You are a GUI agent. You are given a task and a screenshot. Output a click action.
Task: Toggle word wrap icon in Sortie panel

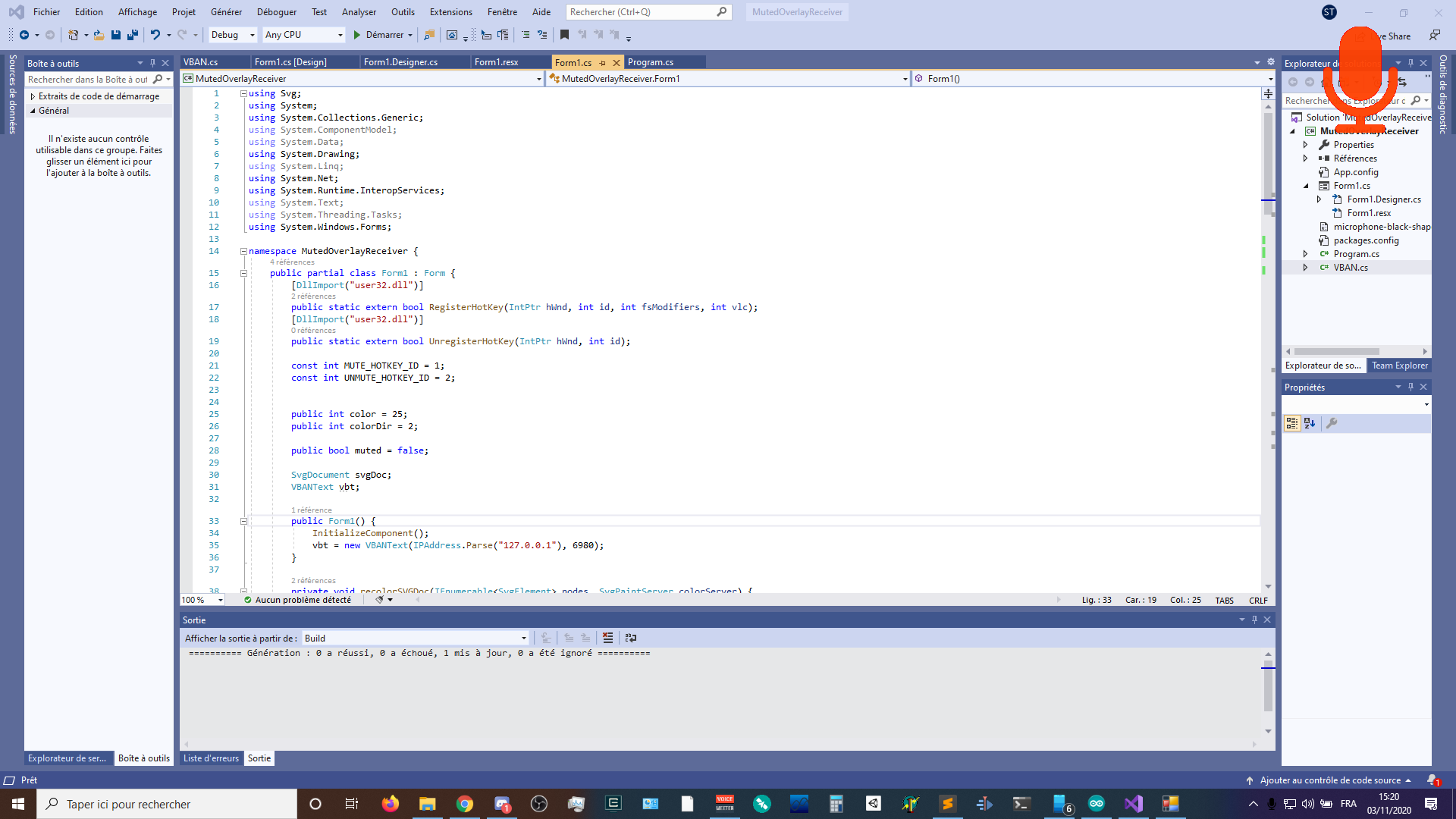tap(630, 638)
